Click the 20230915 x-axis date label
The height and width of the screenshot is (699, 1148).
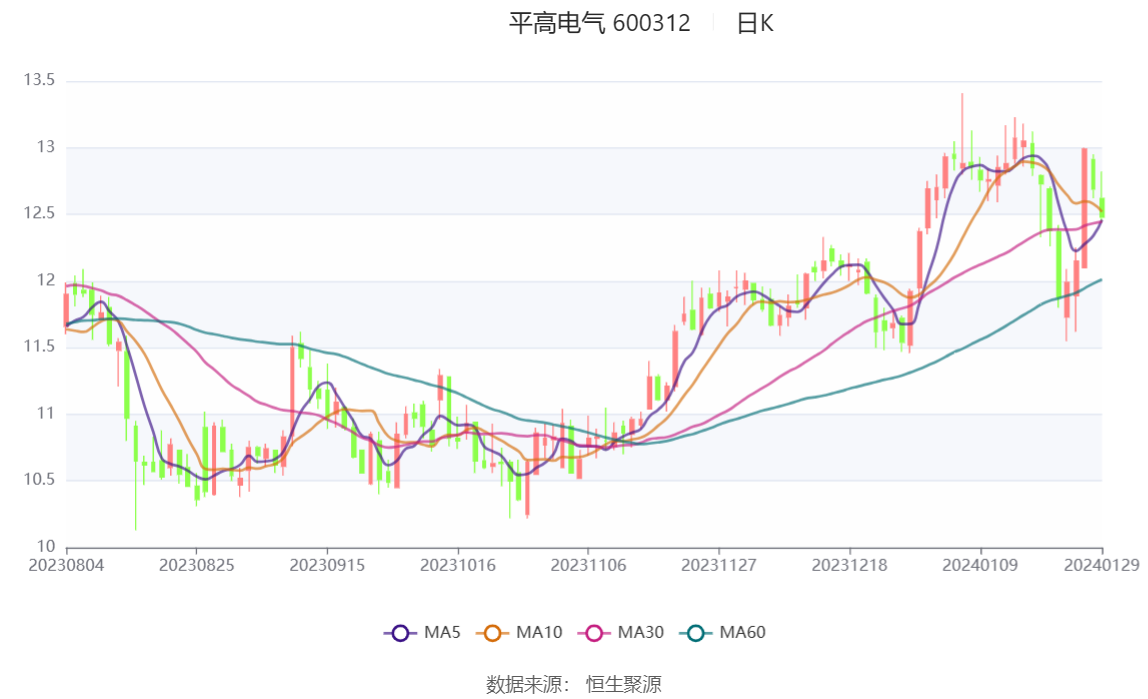coord(327,565)
